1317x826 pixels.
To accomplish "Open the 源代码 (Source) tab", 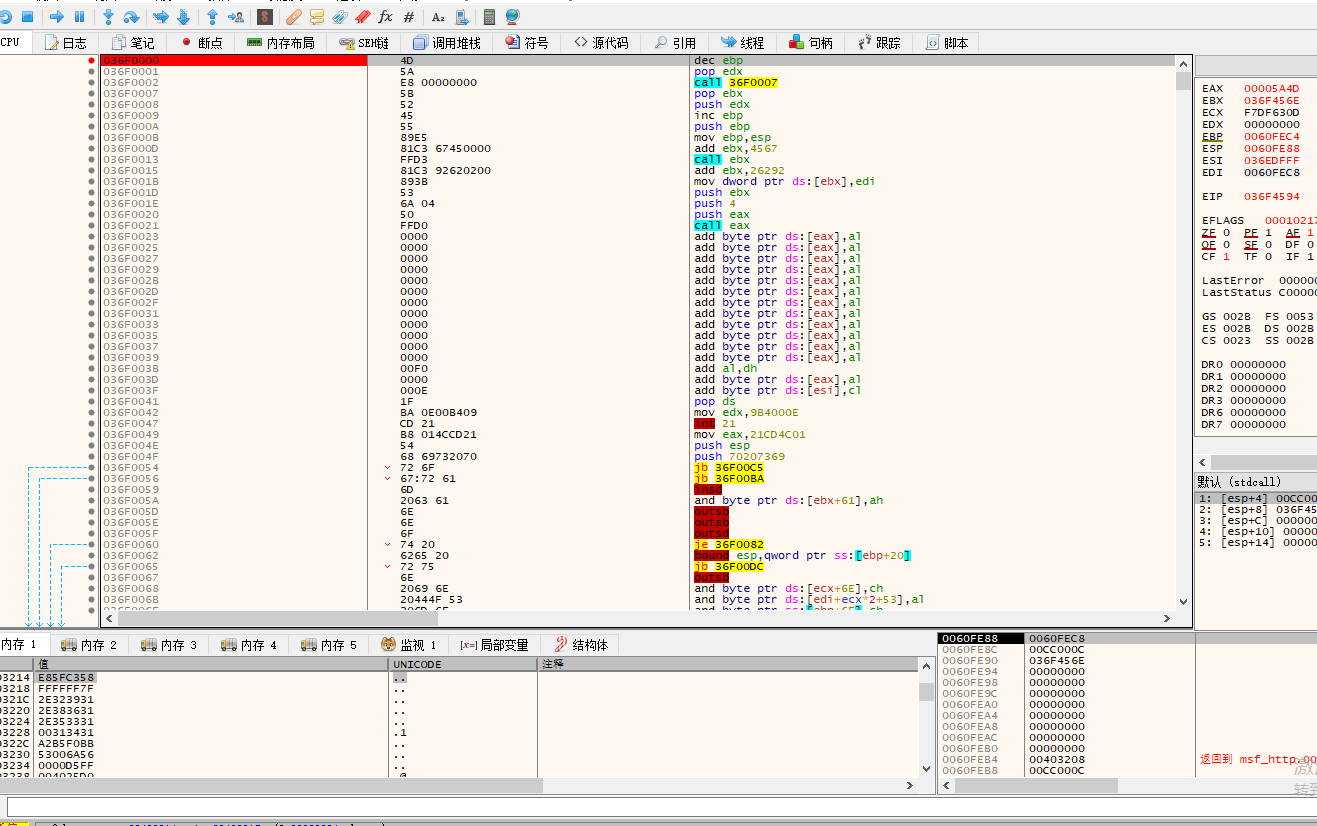I will [601, 43].
